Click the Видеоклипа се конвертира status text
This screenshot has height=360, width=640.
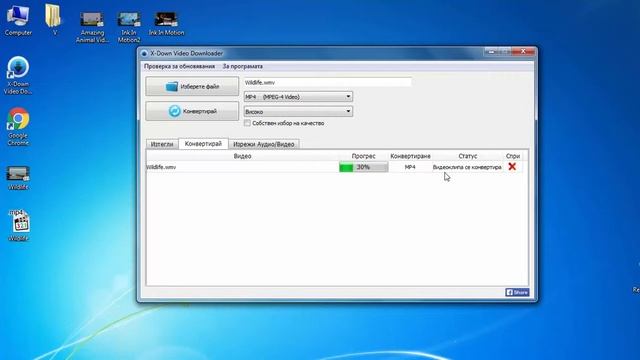(467, 167)
